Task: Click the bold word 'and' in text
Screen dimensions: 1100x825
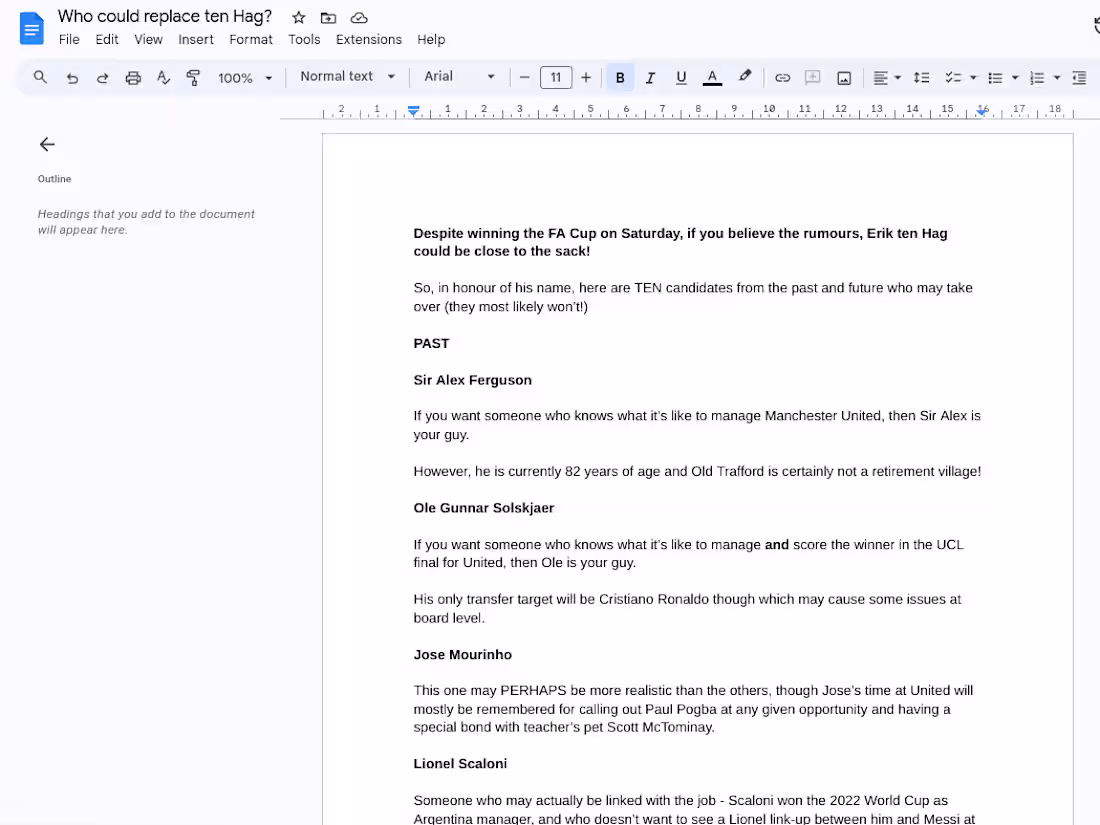Action: 777,544
